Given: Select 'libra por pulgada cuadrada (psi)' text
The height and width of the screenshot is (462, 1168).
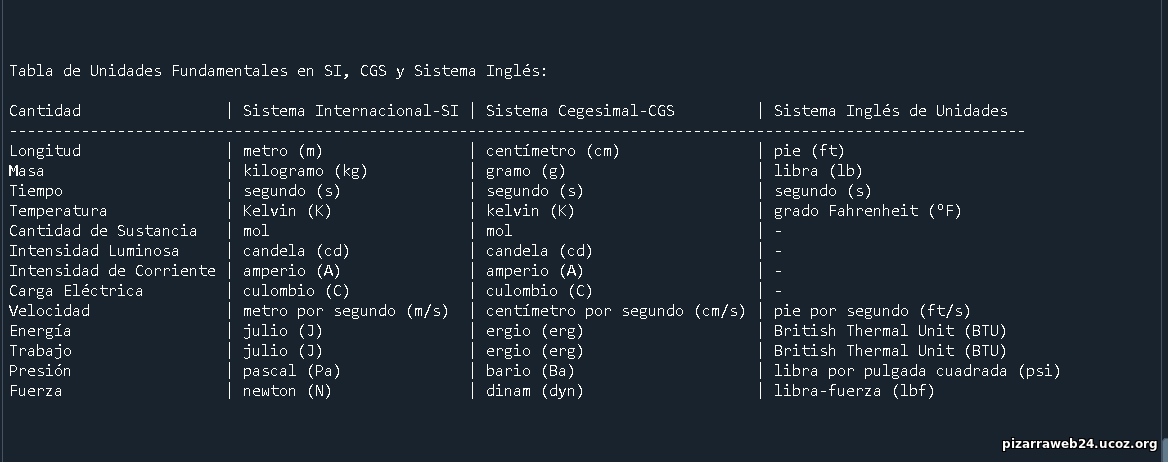Looking at the screenshot, I should click(x=917, y=371).
